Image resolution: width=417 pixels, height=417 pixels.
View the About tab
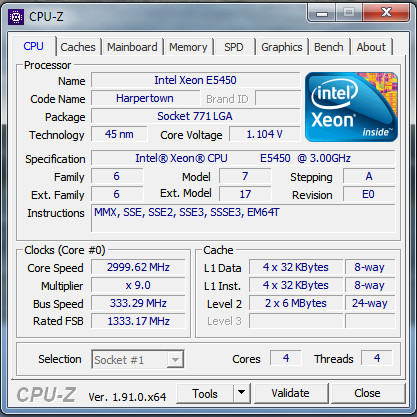371,47
